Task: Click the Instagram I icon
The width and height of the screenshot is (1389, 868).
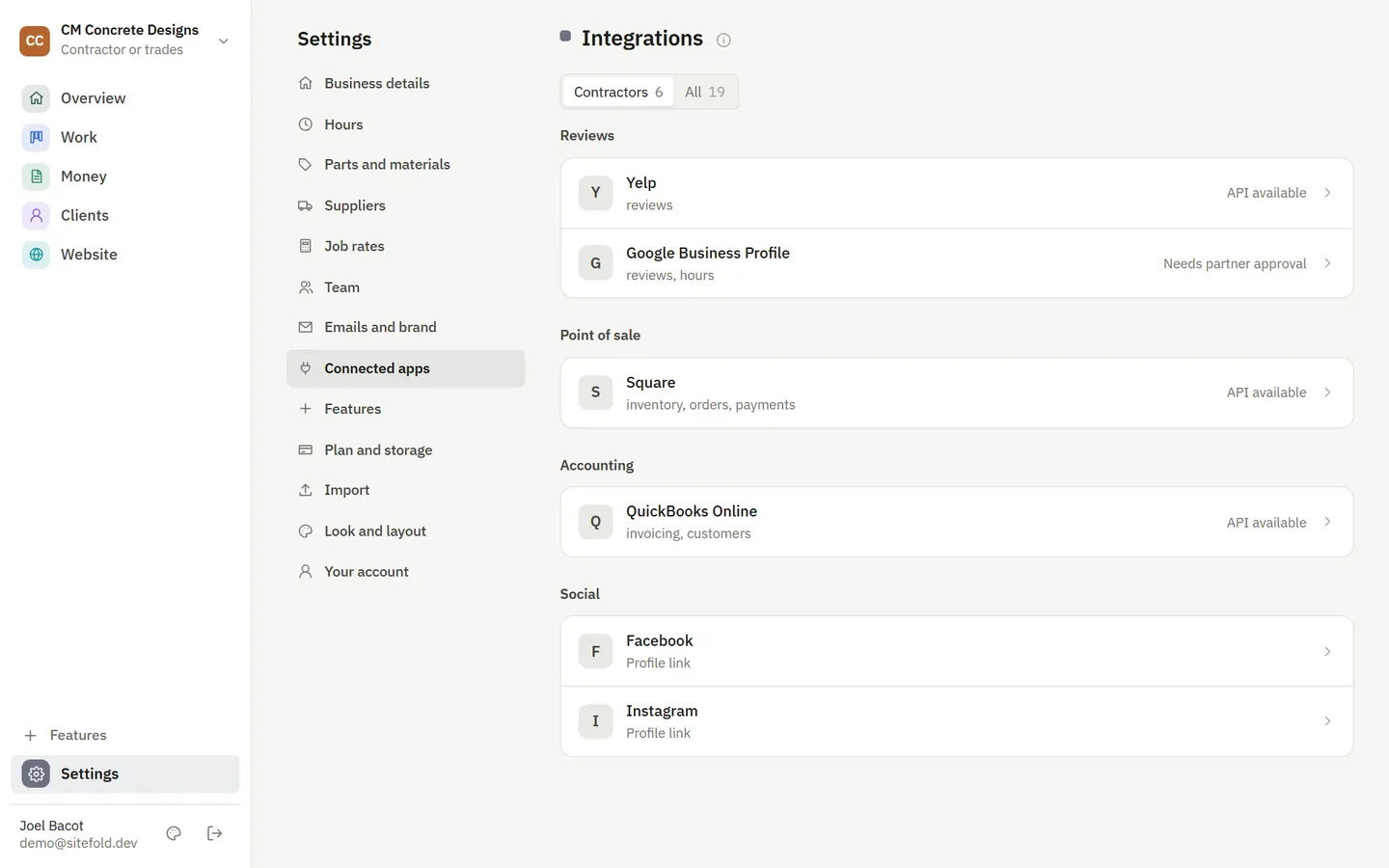Action: pos(595,721)
